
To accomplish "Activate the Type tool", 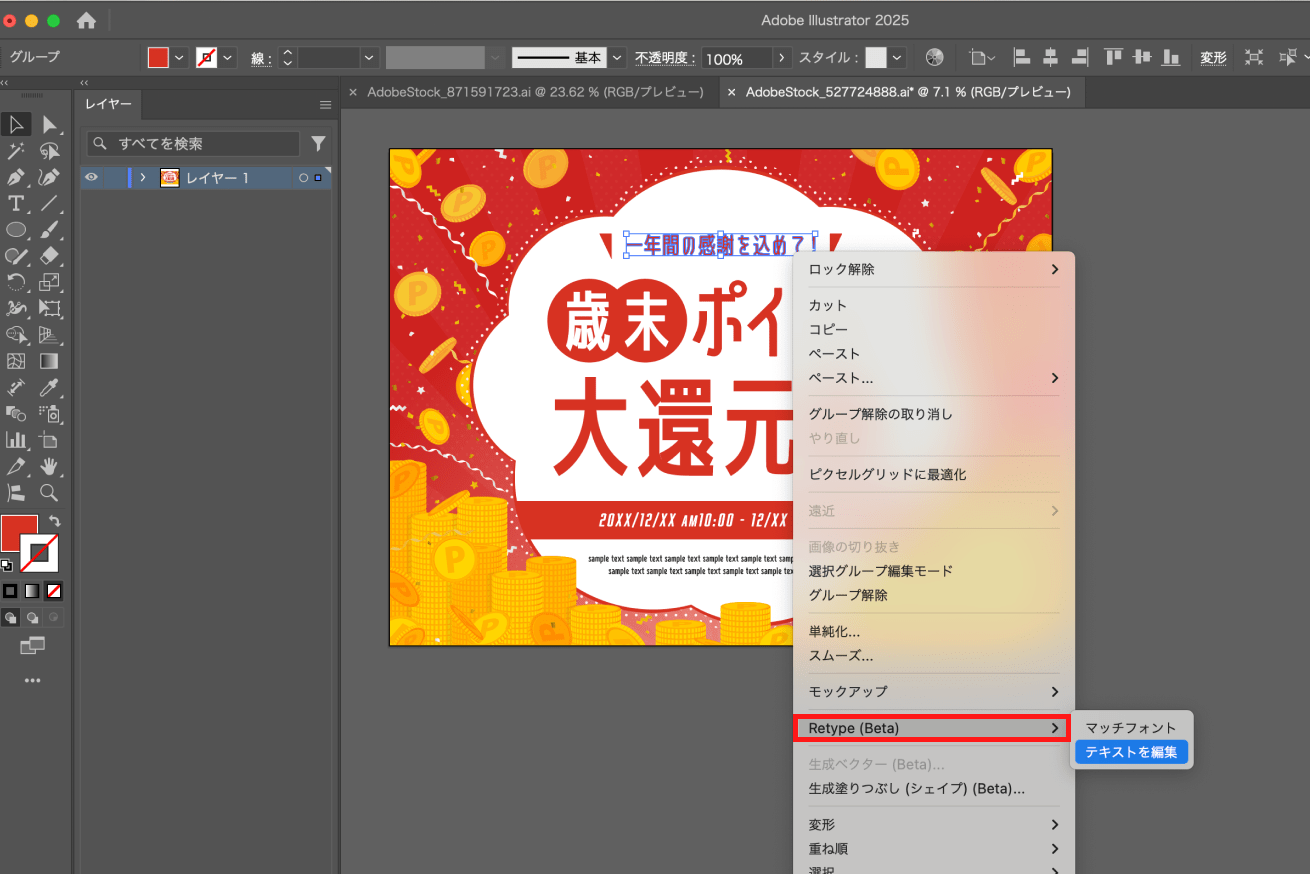I will (16, 203).
